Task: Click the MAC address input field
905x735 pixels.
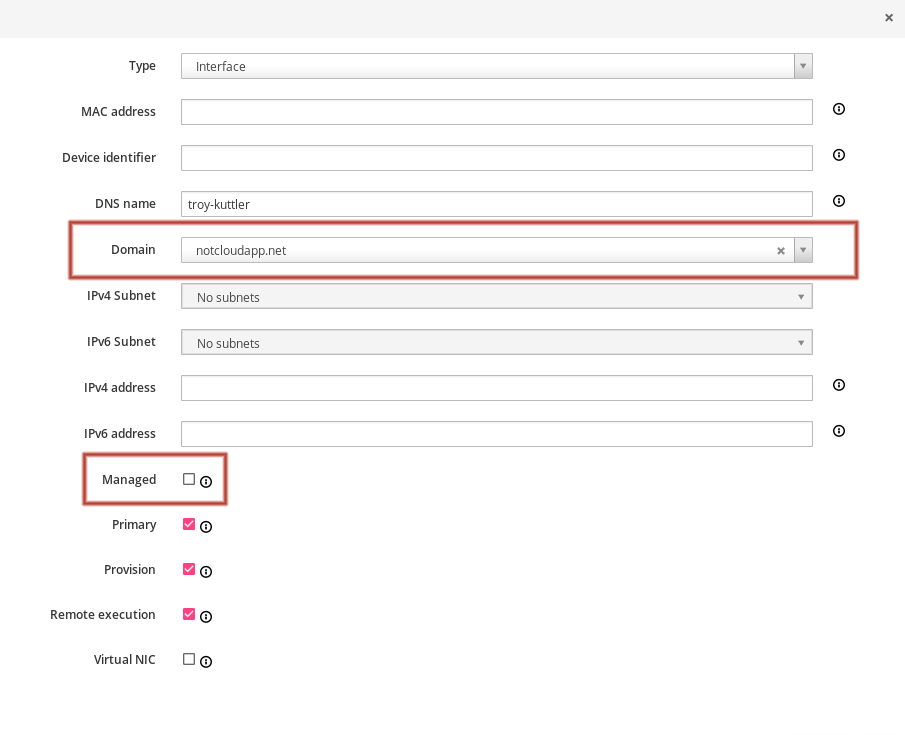Action: (497, 112)
